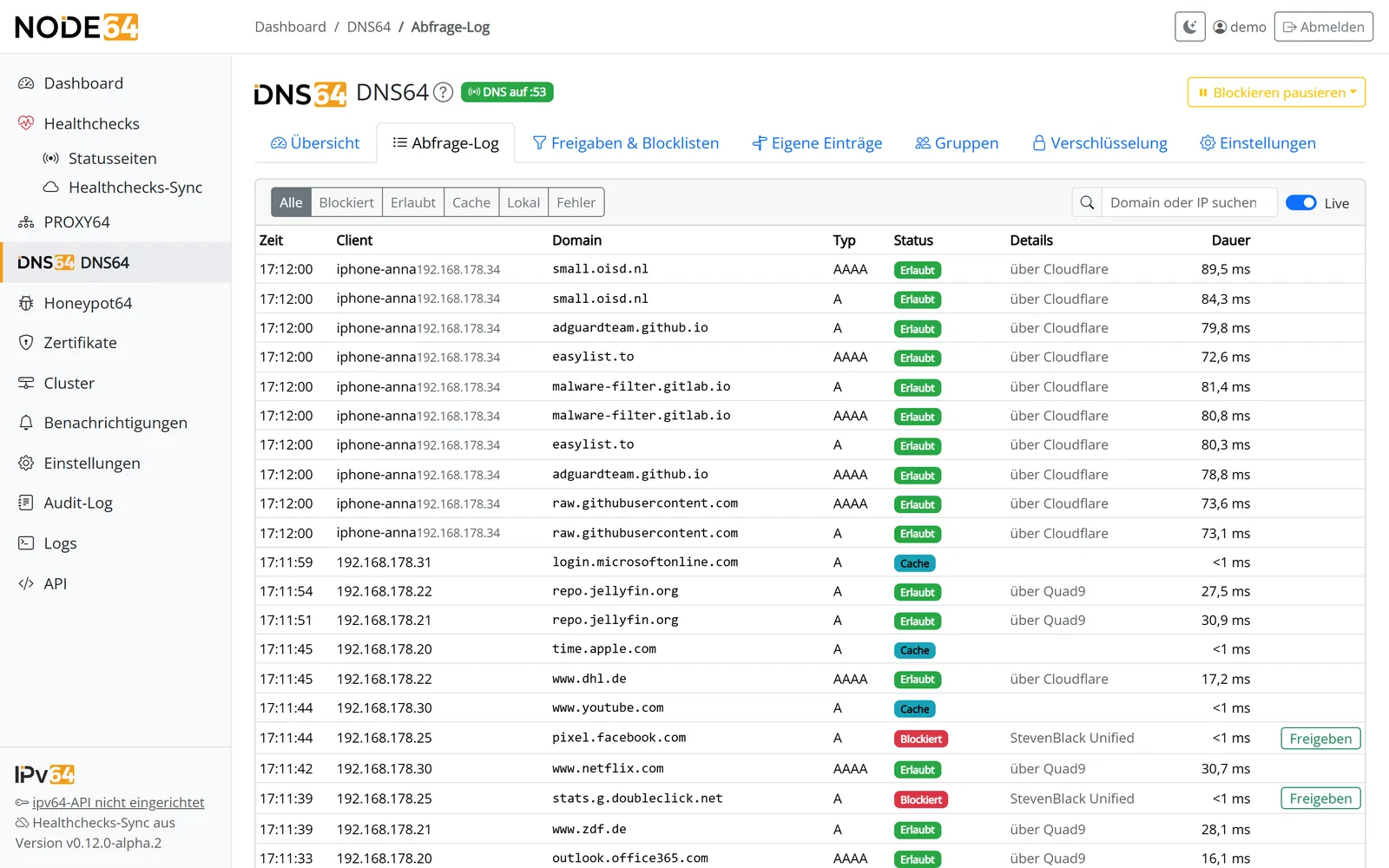Image resolution: width=1389 pixels, height=868 pixels.
Task: Click the Dashboard gauge icon in the sidebar
Action: click(26, 83)
